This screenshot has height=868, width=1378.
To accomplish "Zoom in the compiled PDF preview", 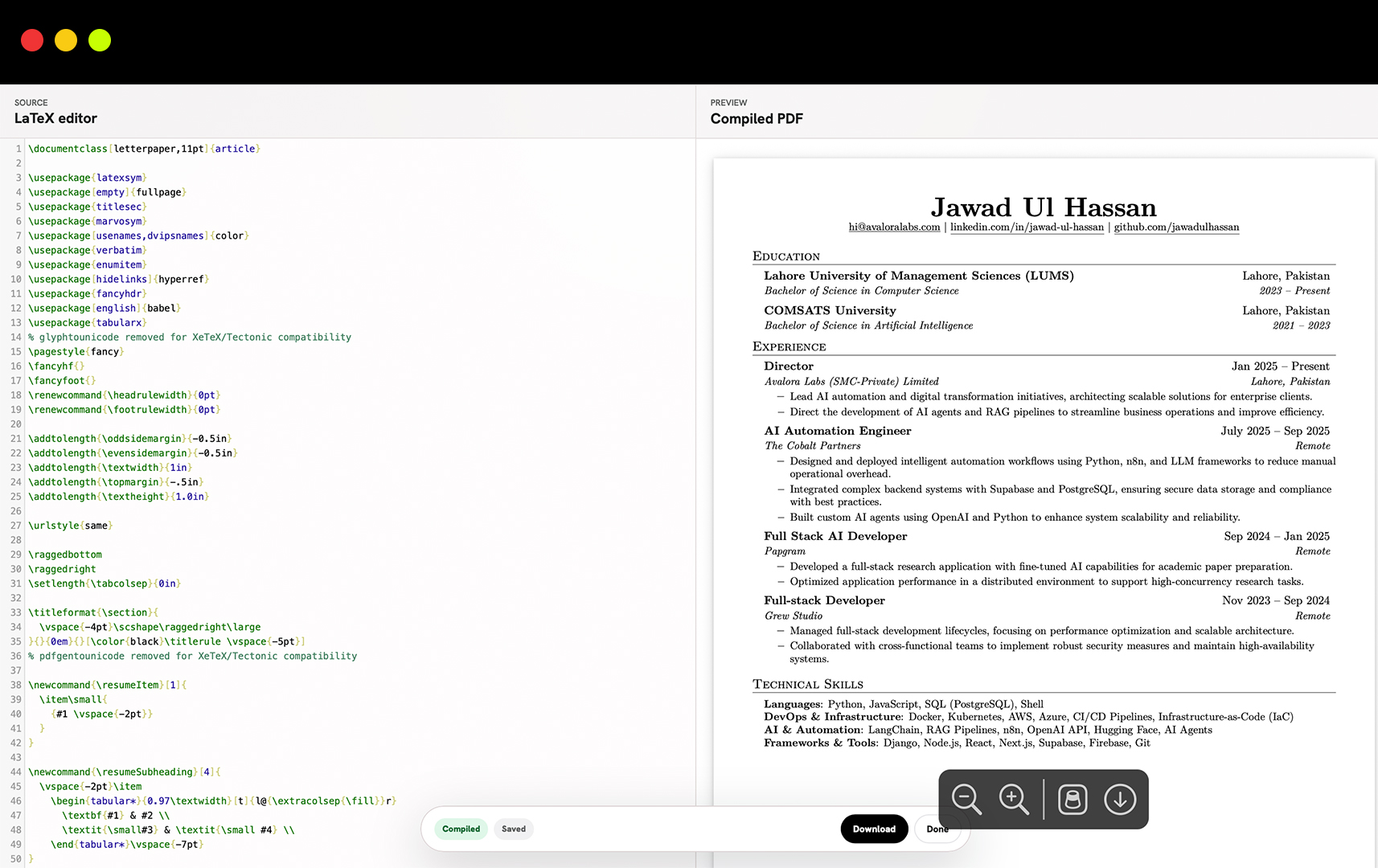I will click(1014, 800).
